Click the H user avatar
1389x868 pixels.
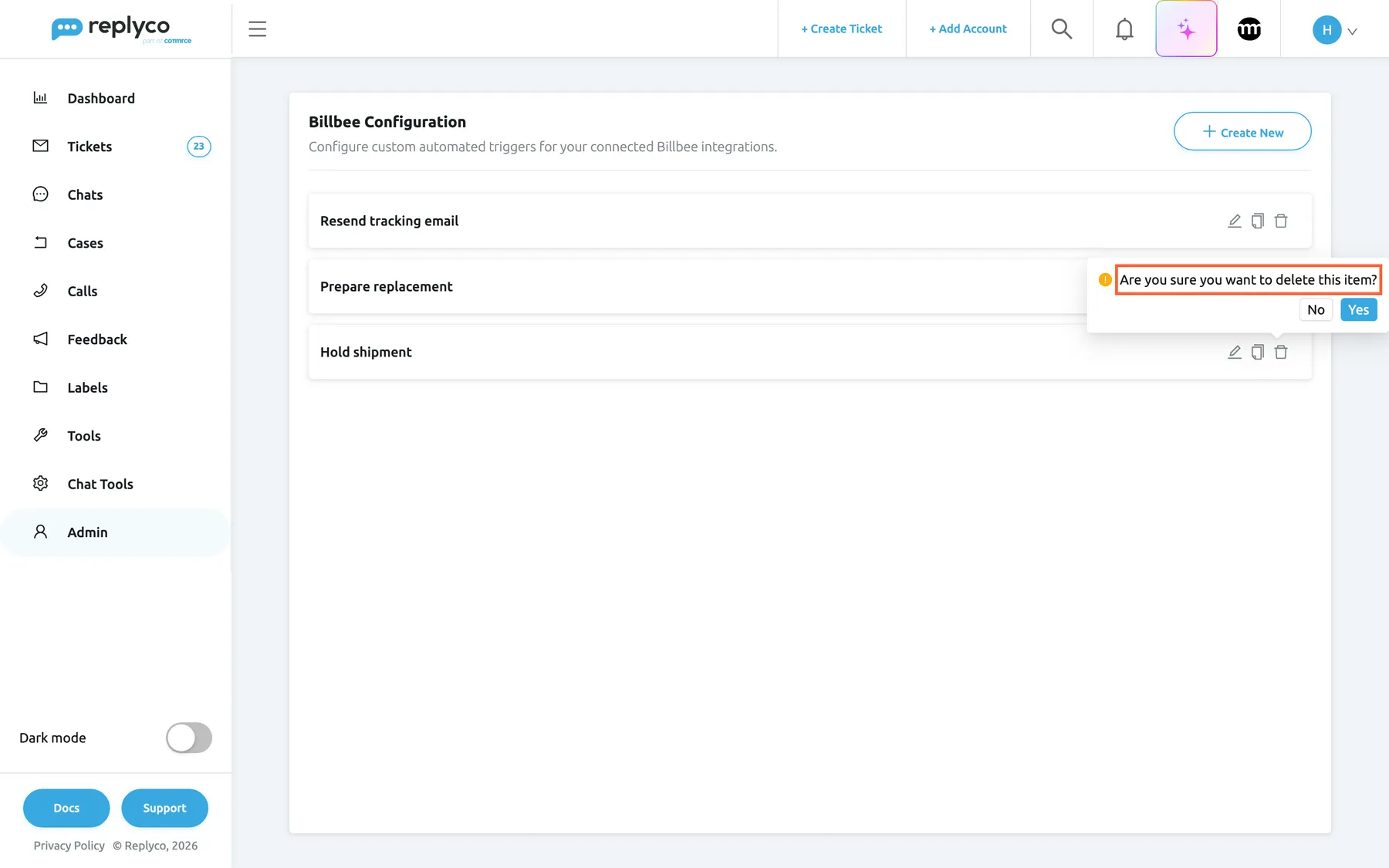point(1326,29)
